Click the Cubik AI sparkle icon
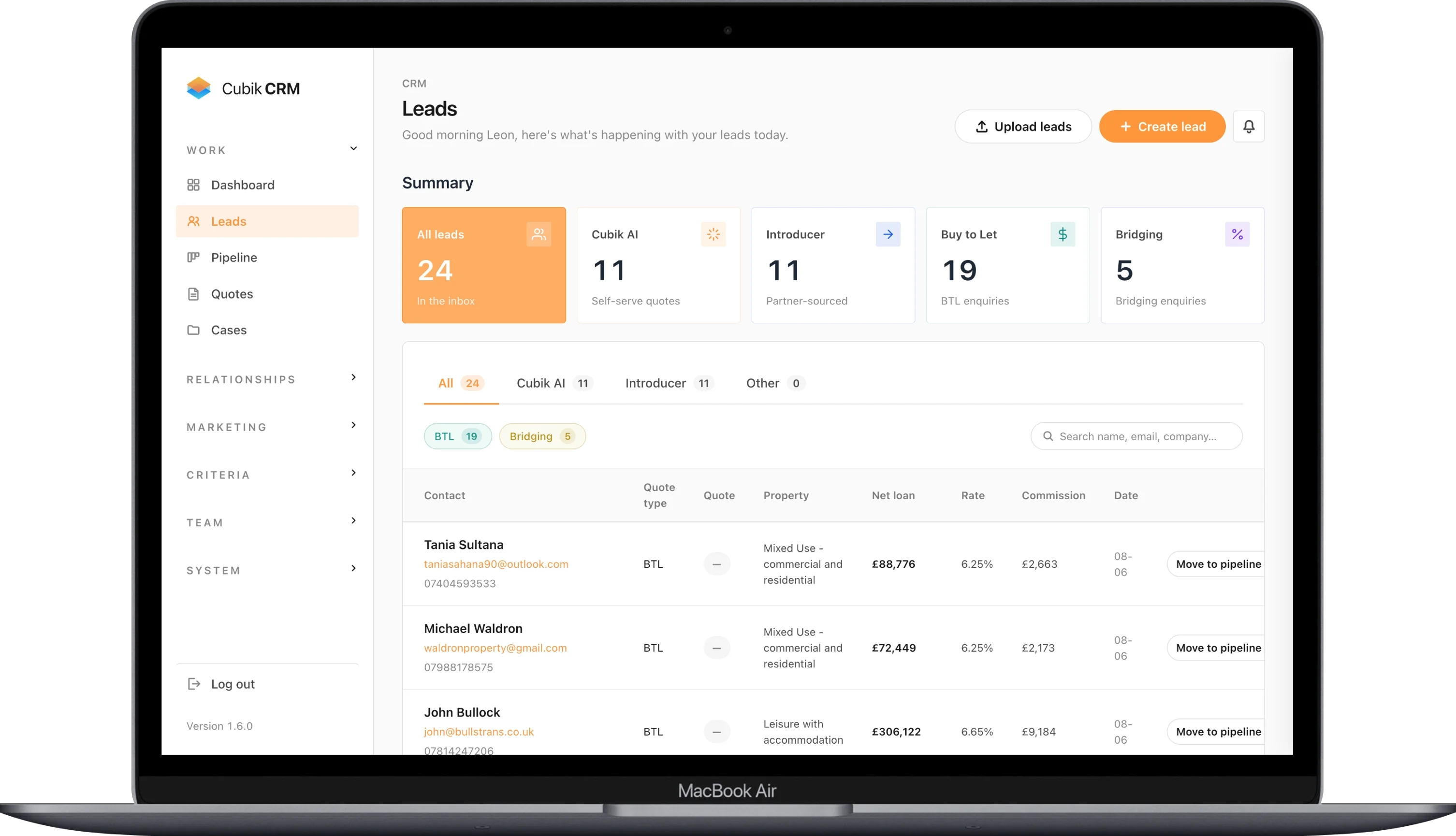Screen dimensions: 1456x836 click(x=713, y=234)
